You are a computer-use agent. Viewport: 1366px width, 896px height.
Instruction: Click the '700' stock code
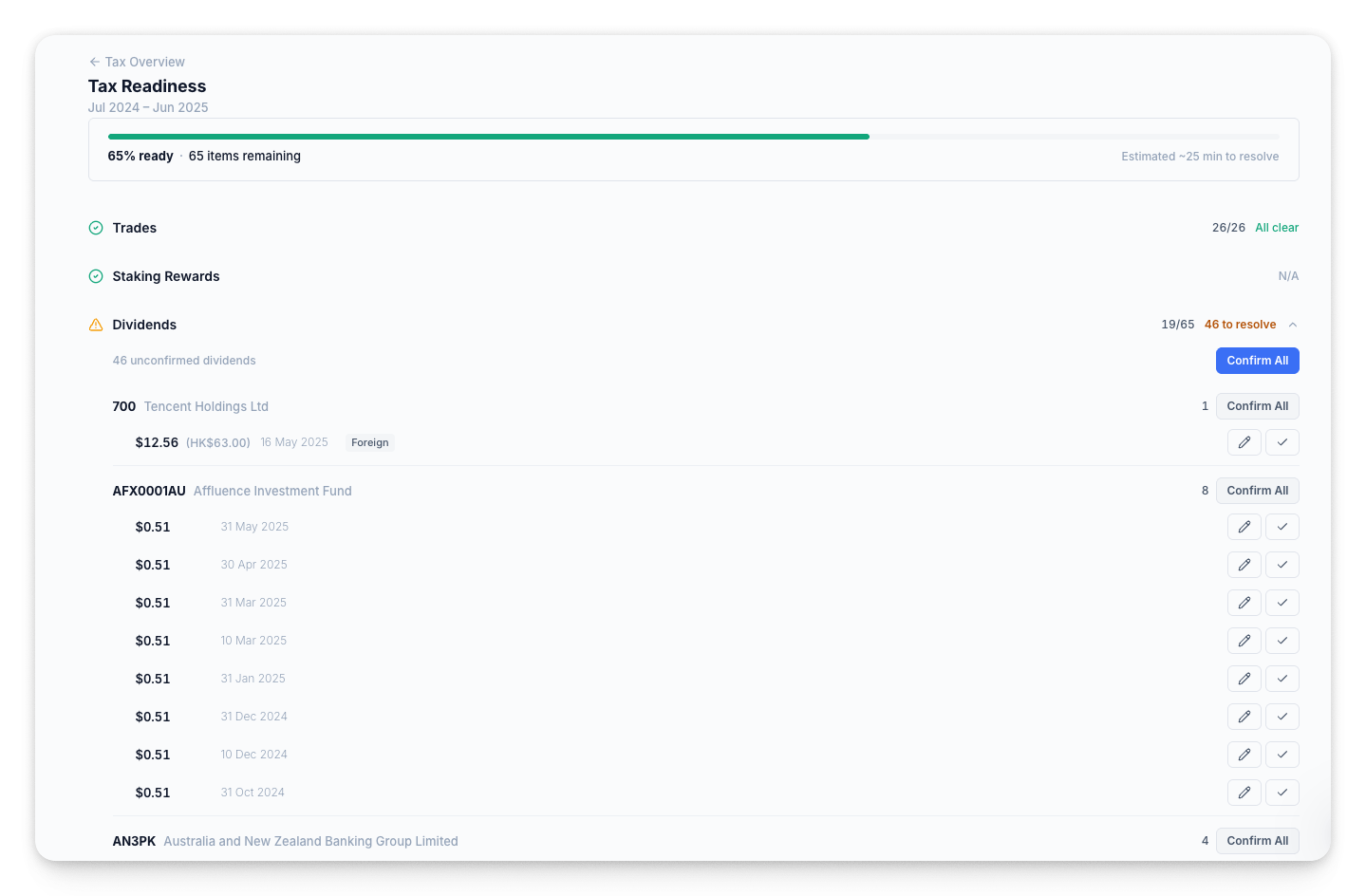pyautogui.click(x=124, y=406)
